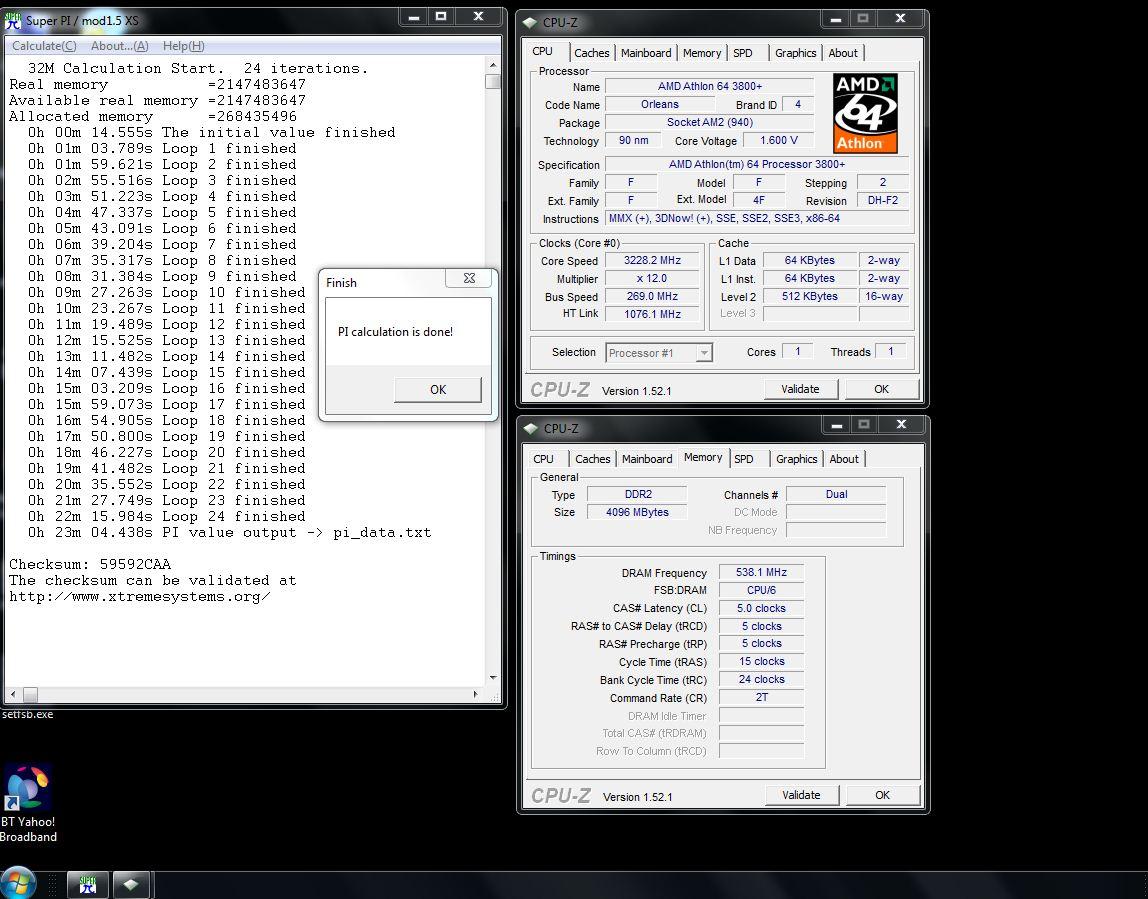Click the Level 2 cache value 512 KBytes
The image size is (1148, 899).
(809, 296)
